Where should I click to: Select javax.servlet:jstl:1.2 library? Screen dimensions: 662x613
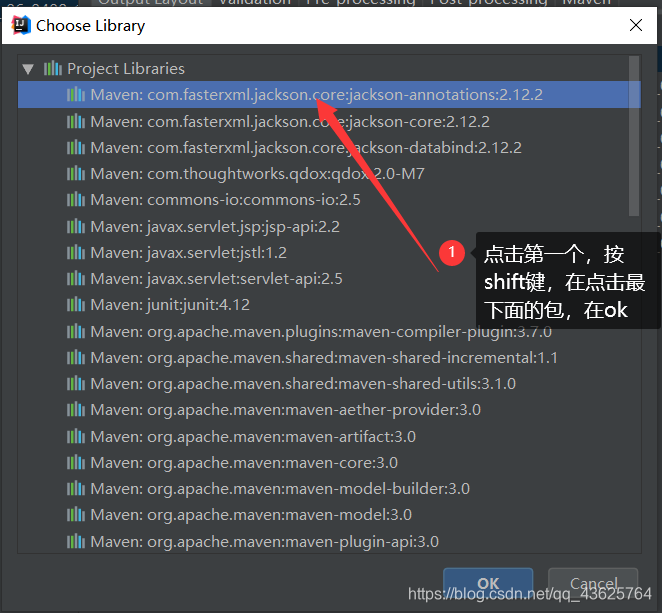tap(188, 253)
